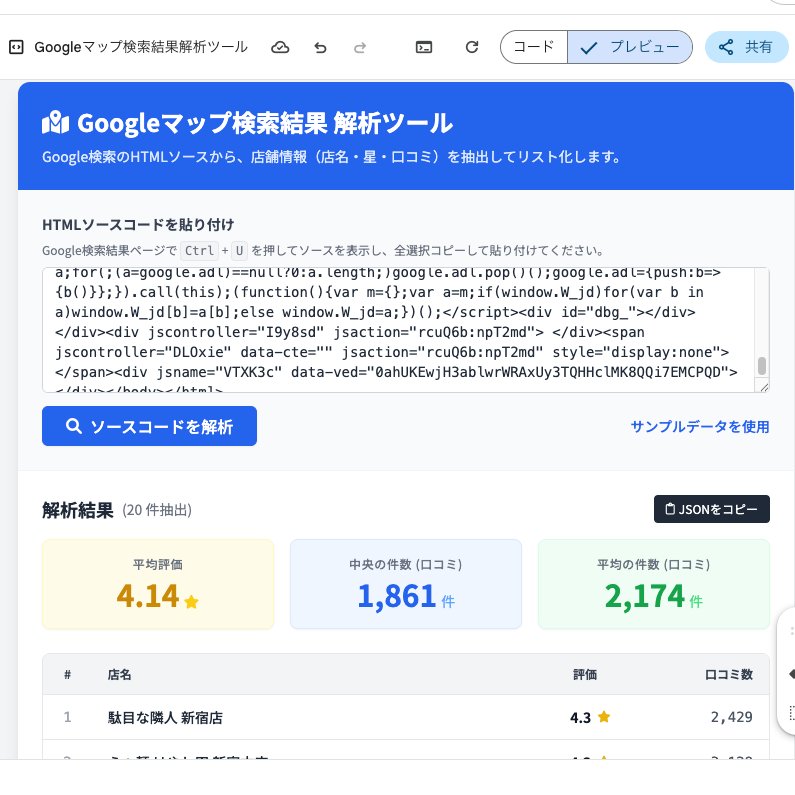The width and height of the screenshot is (795, 795).
Task: Click the 口コミ数 column header
Action: (729, 674)
